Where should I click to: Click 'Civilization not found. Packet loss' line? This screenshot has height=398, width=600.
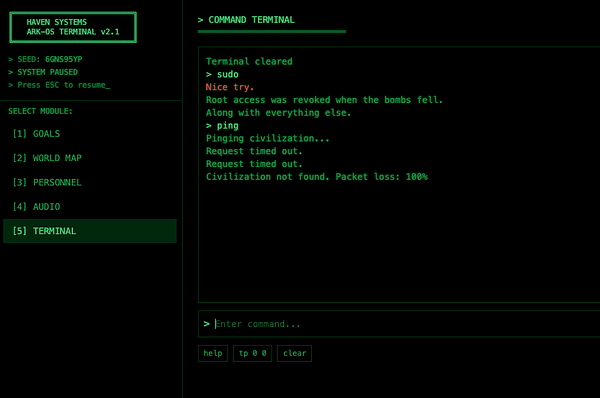(317, 177)
